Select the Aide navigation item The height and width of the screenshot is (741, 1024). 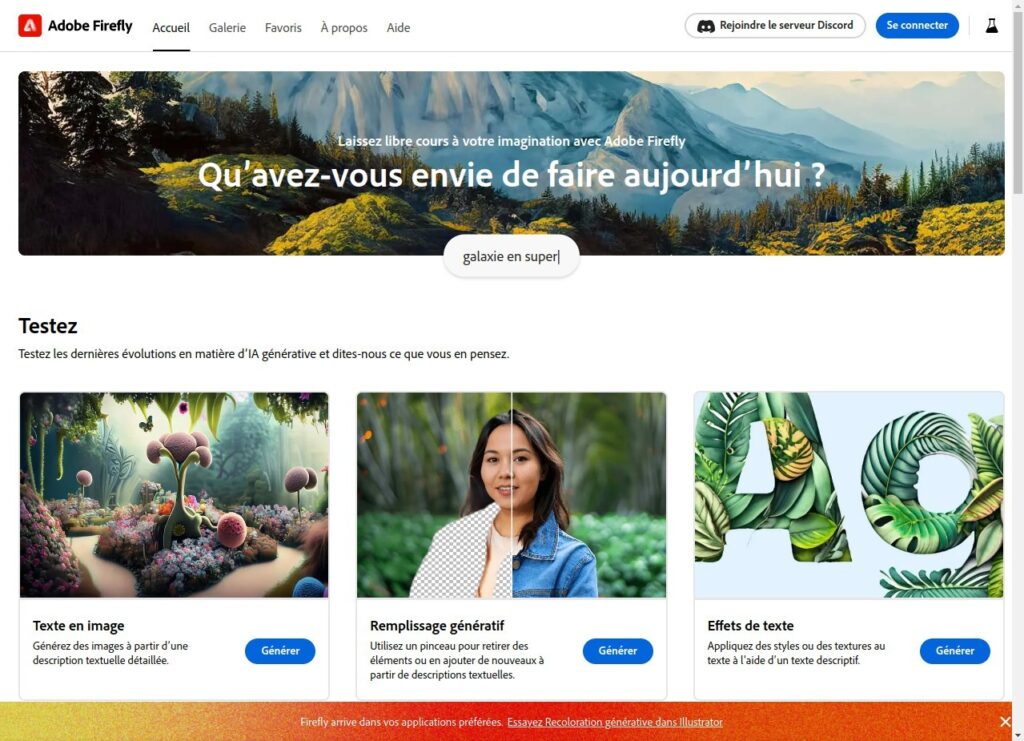398,27
